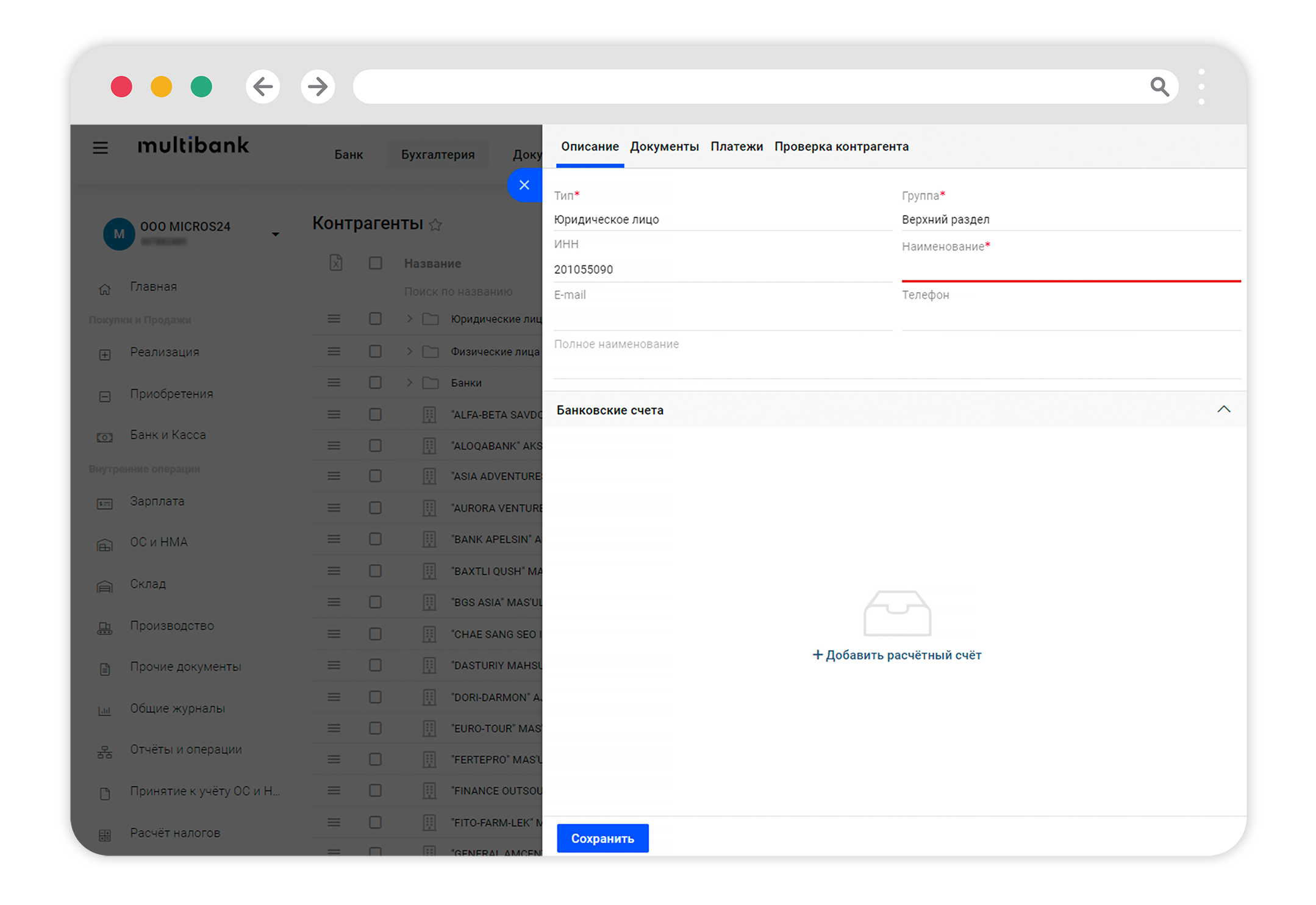This screenshot has width=1316, height=905.
Task: Click drag handle of Юридические лица row
Action: [334, 318]
